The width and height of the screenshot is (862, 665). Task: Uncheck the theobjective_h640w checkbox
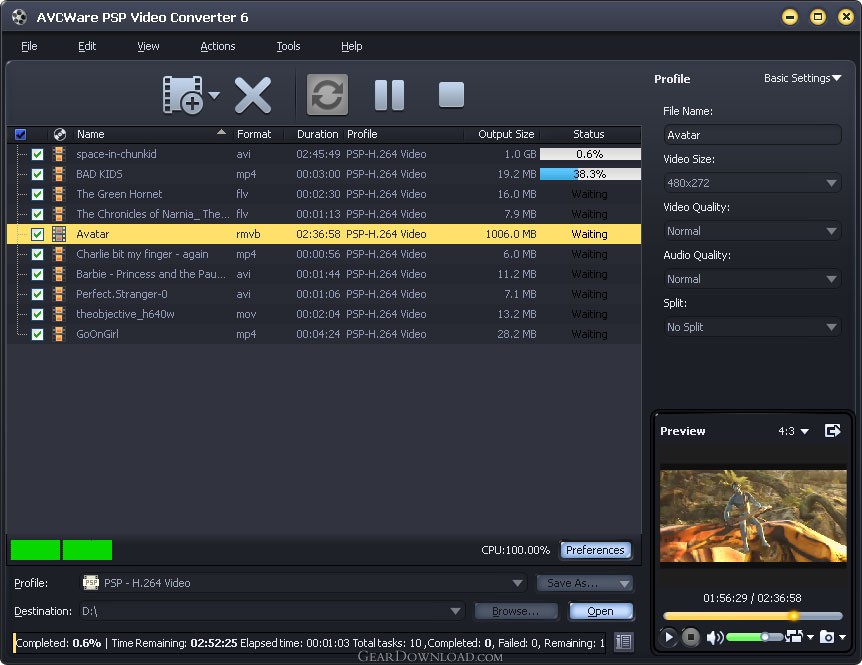click(x=37, y=314)
